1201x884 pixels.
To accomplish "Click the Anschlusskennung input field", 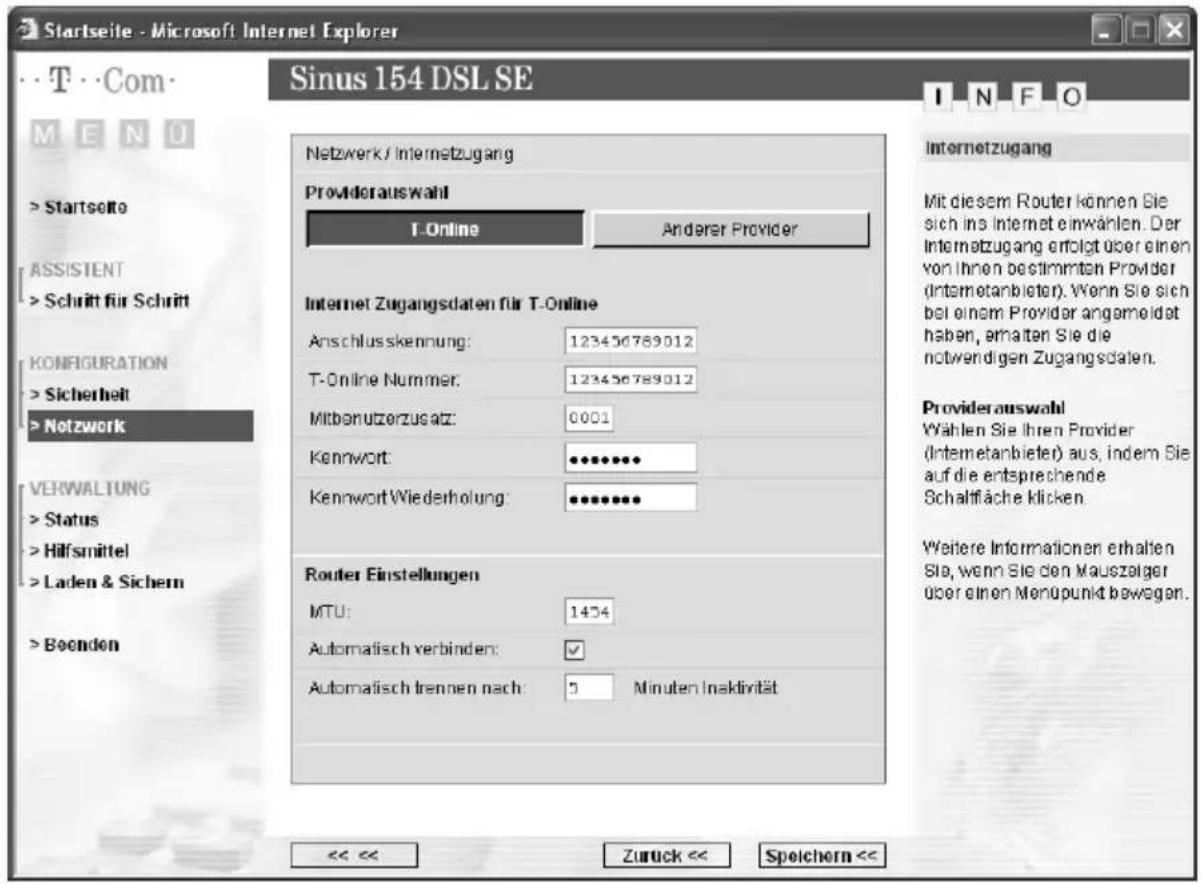I will coord(630,340).
